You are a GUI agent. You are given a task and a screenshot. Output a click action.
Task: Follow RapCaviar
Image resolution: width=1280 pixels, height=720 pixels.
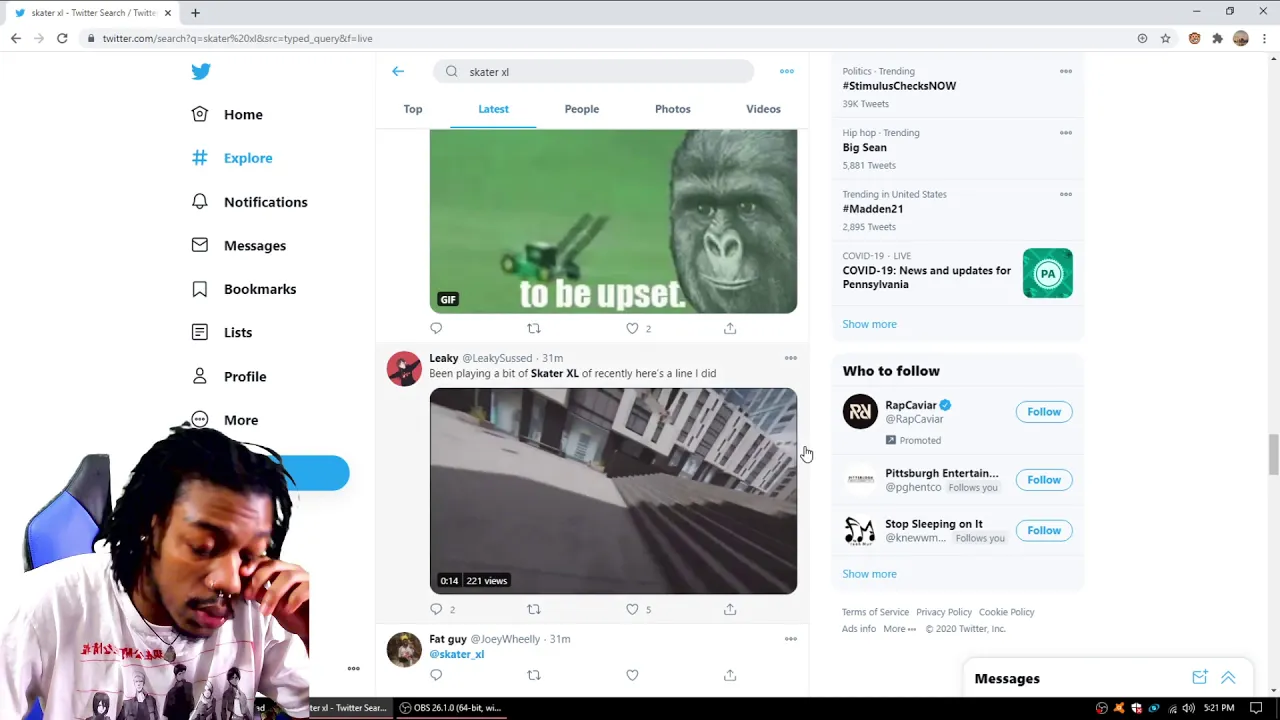pyautogui.click(x=1044, y=412)
